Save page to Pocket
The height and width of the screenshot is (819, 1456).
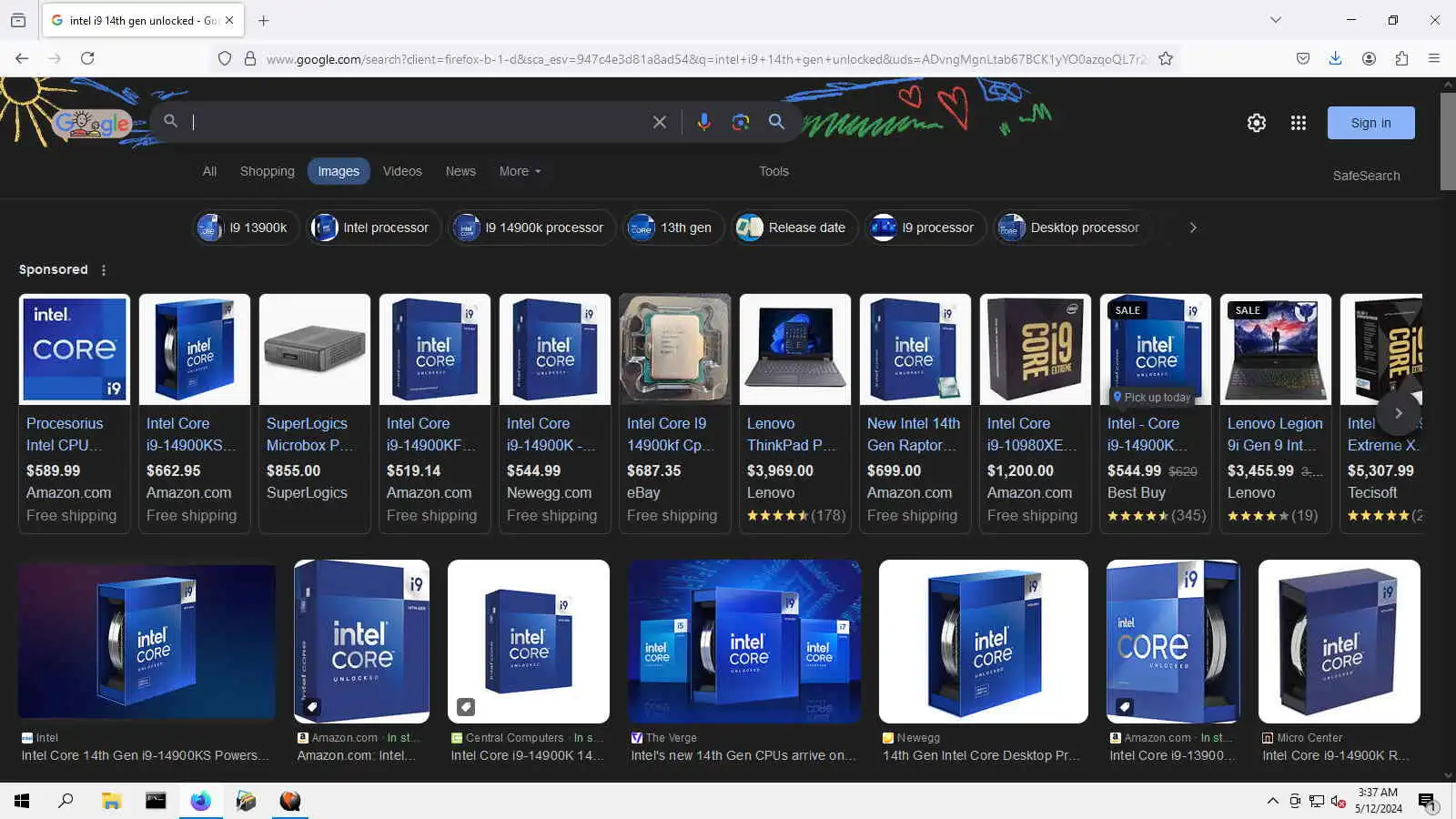pyautogui.click(x=1303, y=58)
